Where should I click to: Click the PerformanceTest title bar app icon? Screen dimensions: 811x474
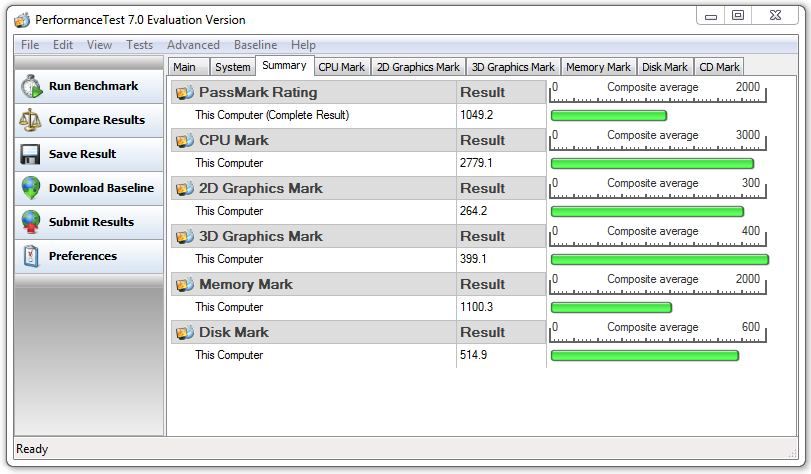pos(22,20)
